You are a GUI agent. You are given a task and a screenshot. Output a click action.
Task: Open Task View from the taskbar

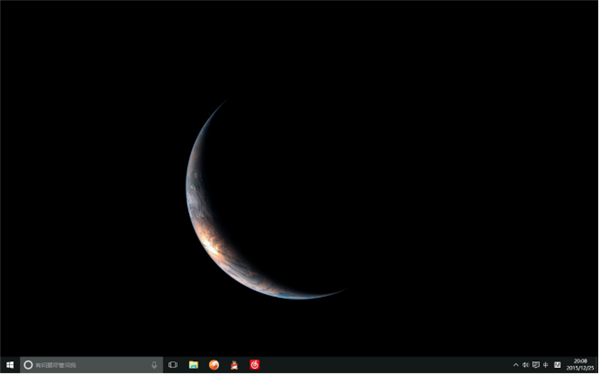click(x=173, y=365)
